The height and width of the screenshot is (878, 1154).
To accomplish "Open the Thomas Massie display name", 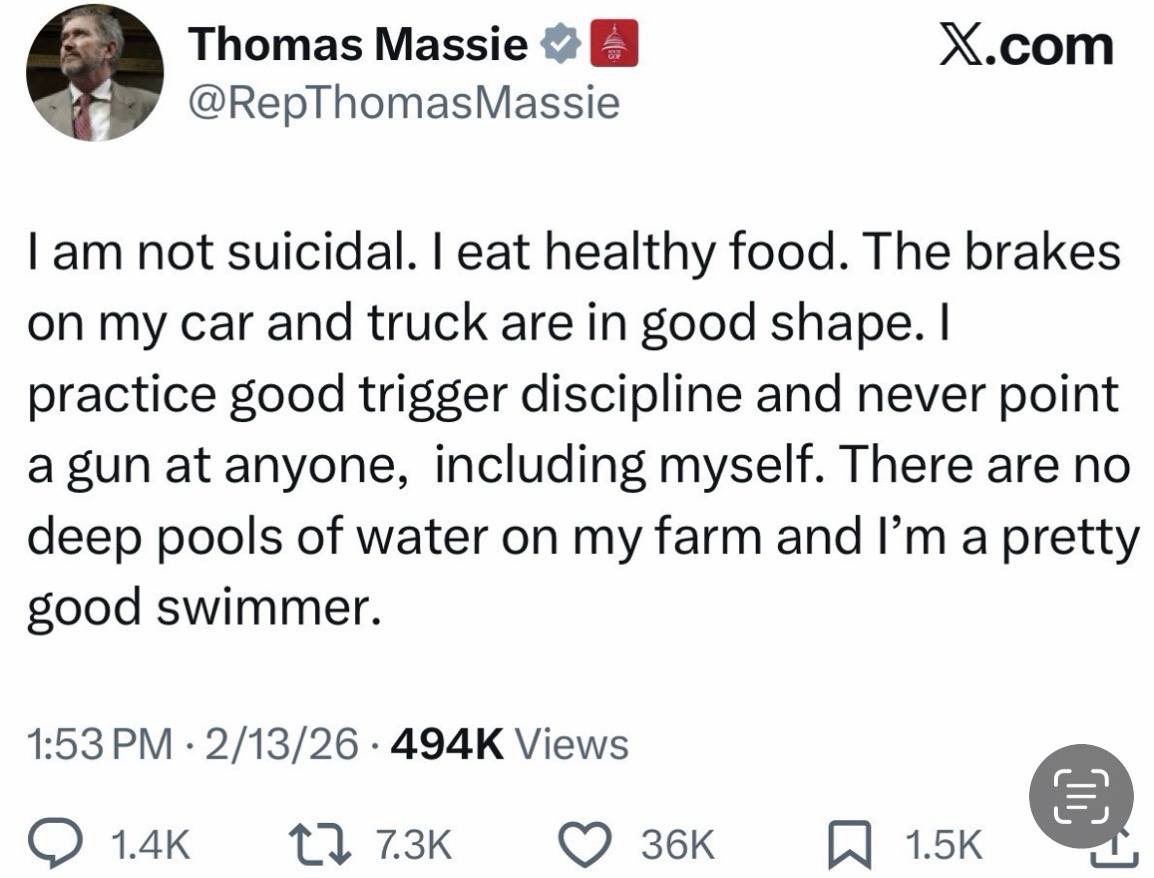I will point(358,45).
